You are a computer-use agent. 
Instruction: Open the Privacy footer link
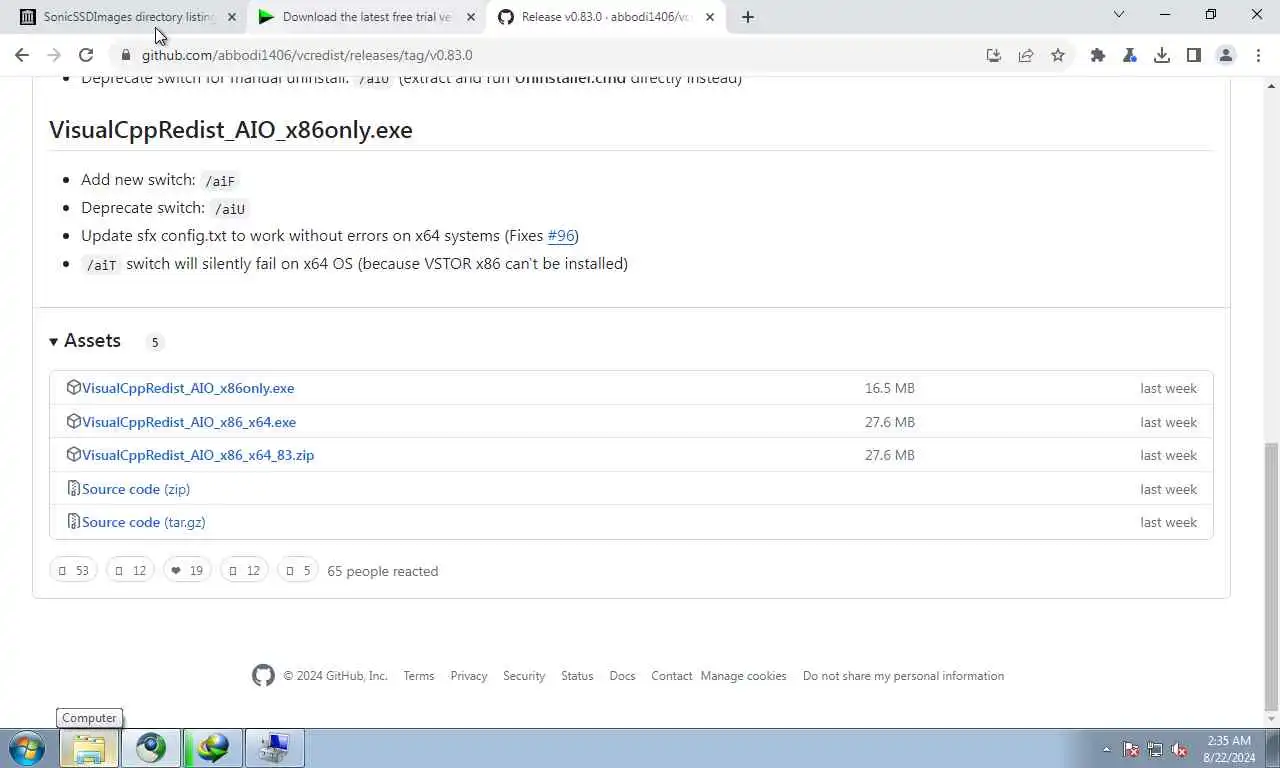pyautogui.click(x=469, y=676)
